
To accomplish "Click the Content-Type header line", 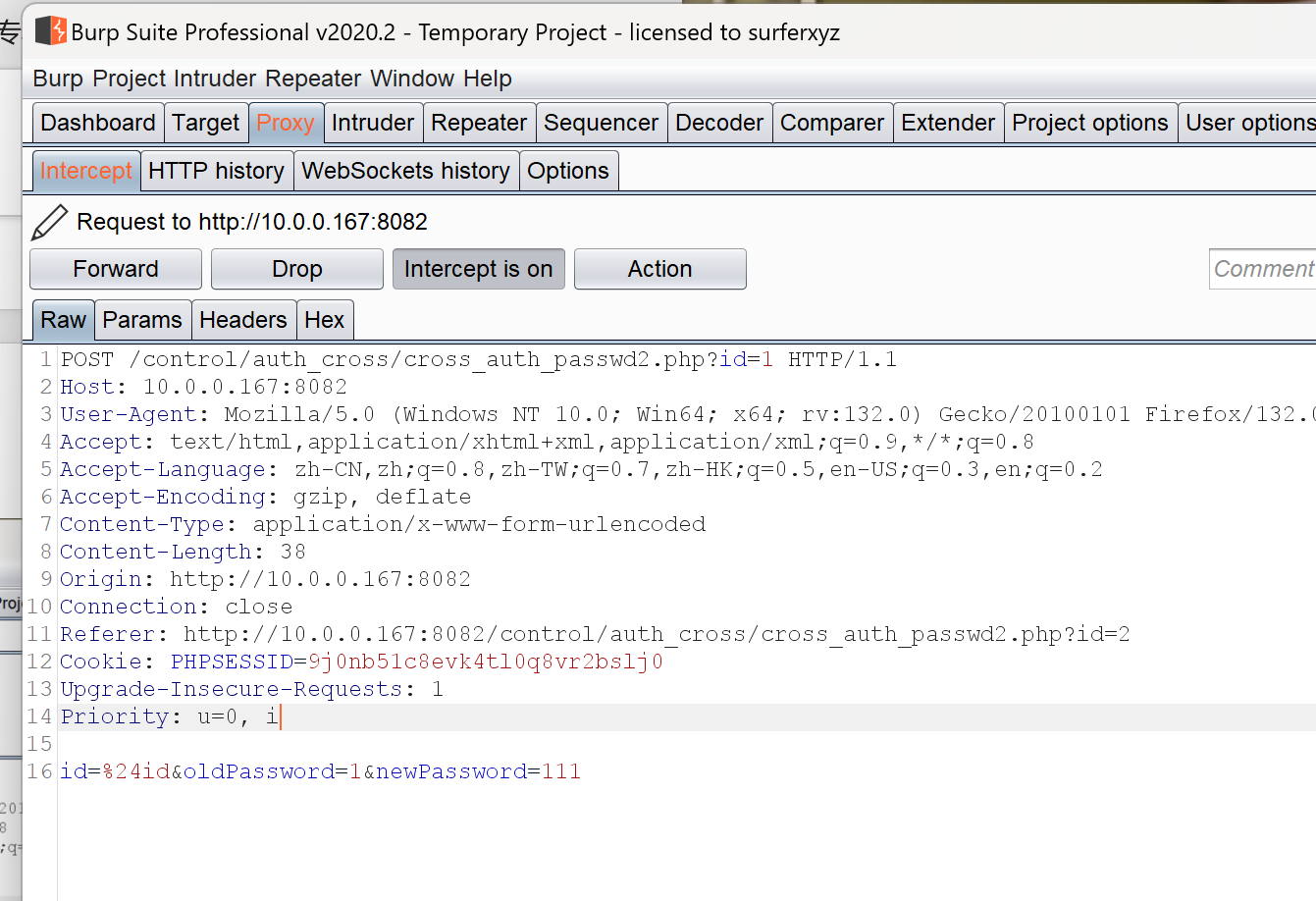I will [x=383, y=524].
